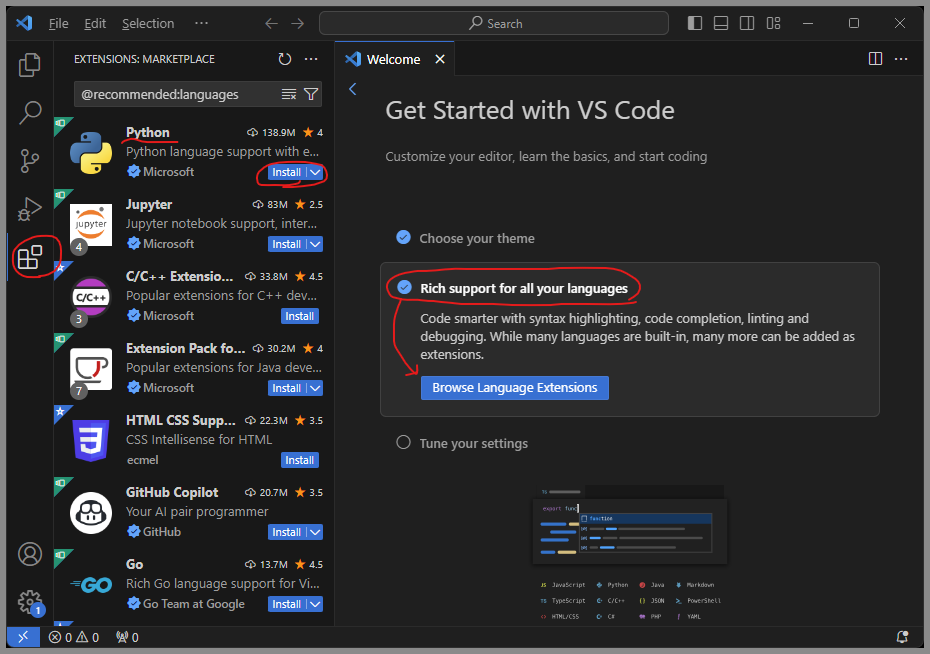Open the Selection menu
Screen dimensions: 930x654
(x=148, y=23)
